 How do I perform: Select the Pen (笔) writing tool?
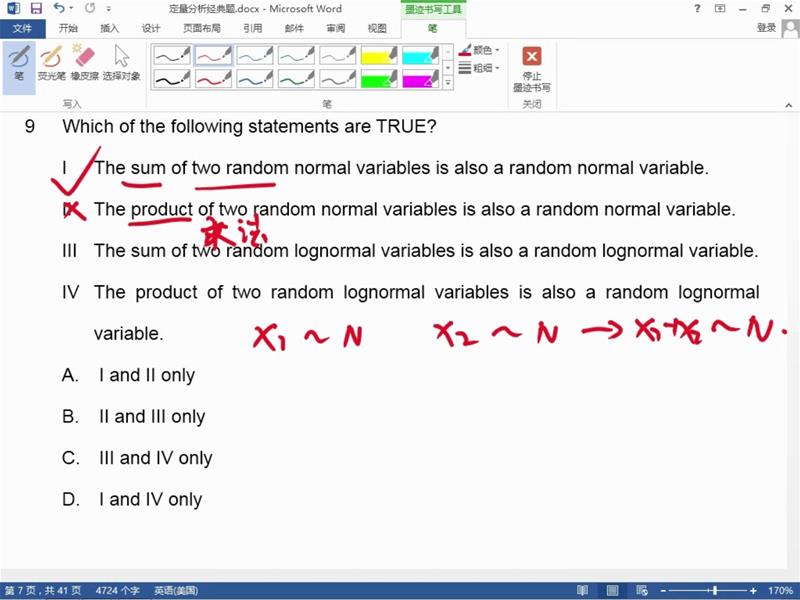tap(19, 67)
